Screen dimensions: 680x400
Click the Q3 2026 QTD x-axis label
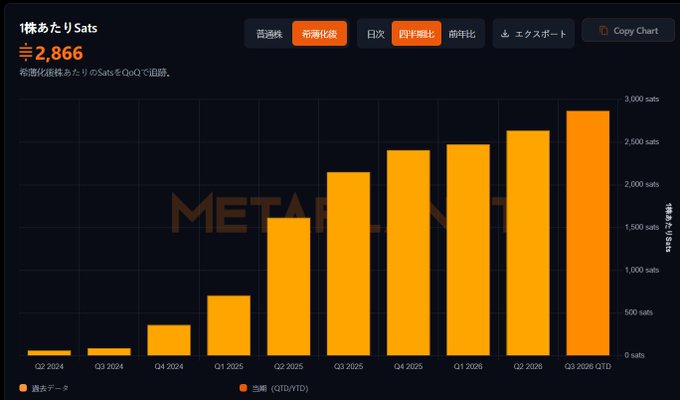pos(588,367)
